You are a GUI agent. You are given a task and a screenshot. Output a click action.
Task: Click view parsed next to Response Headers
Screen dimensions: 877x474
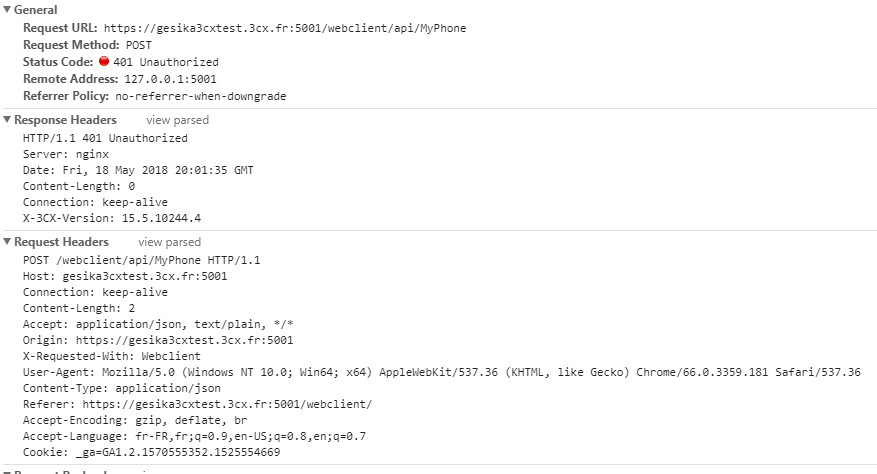(177, 120)
